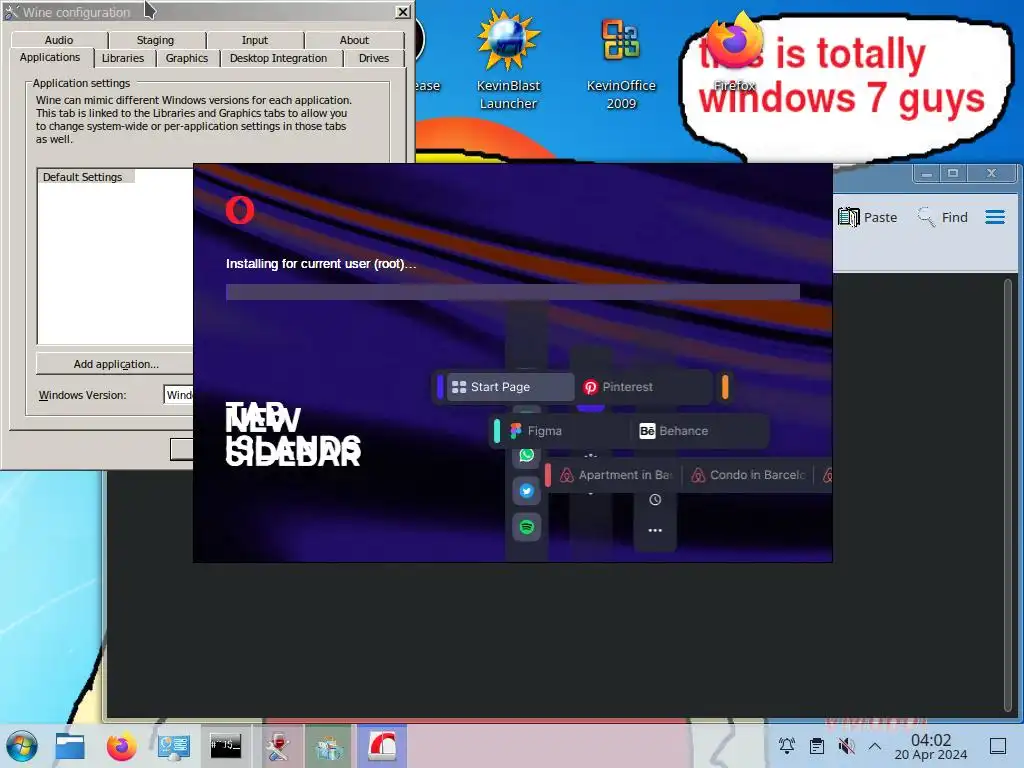Click the Find toolbar button
This screenshot has width=1024, height=768.
[942, 217]
